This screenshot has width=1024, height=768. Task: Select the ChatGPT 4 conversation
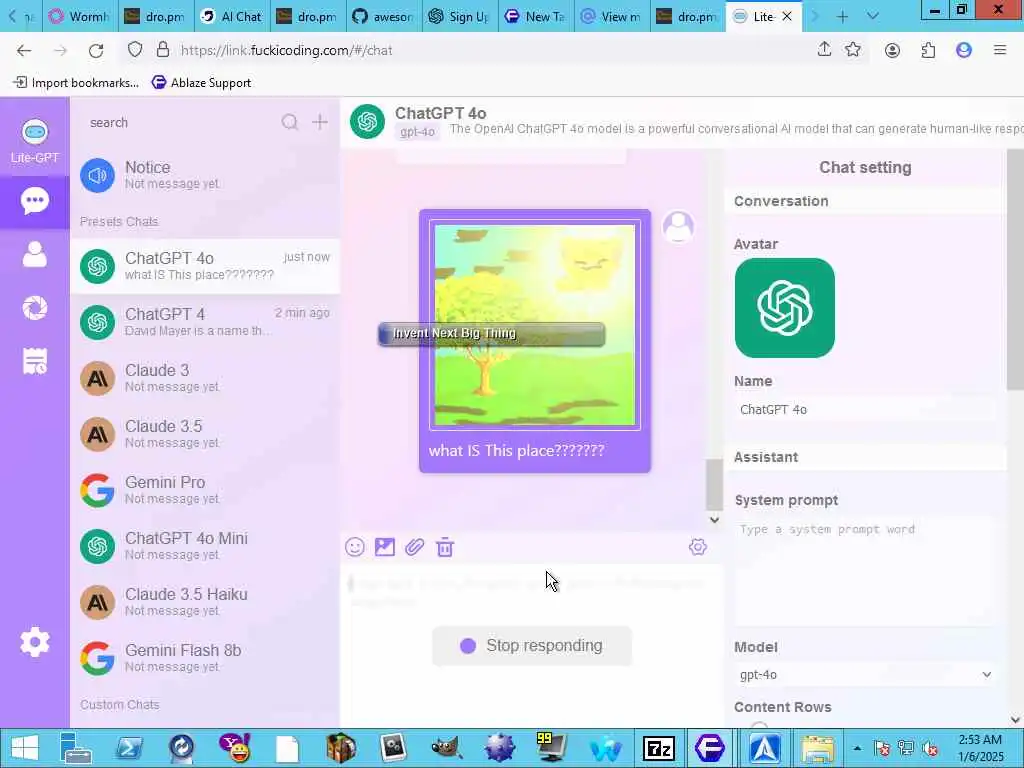click(204, 322)
